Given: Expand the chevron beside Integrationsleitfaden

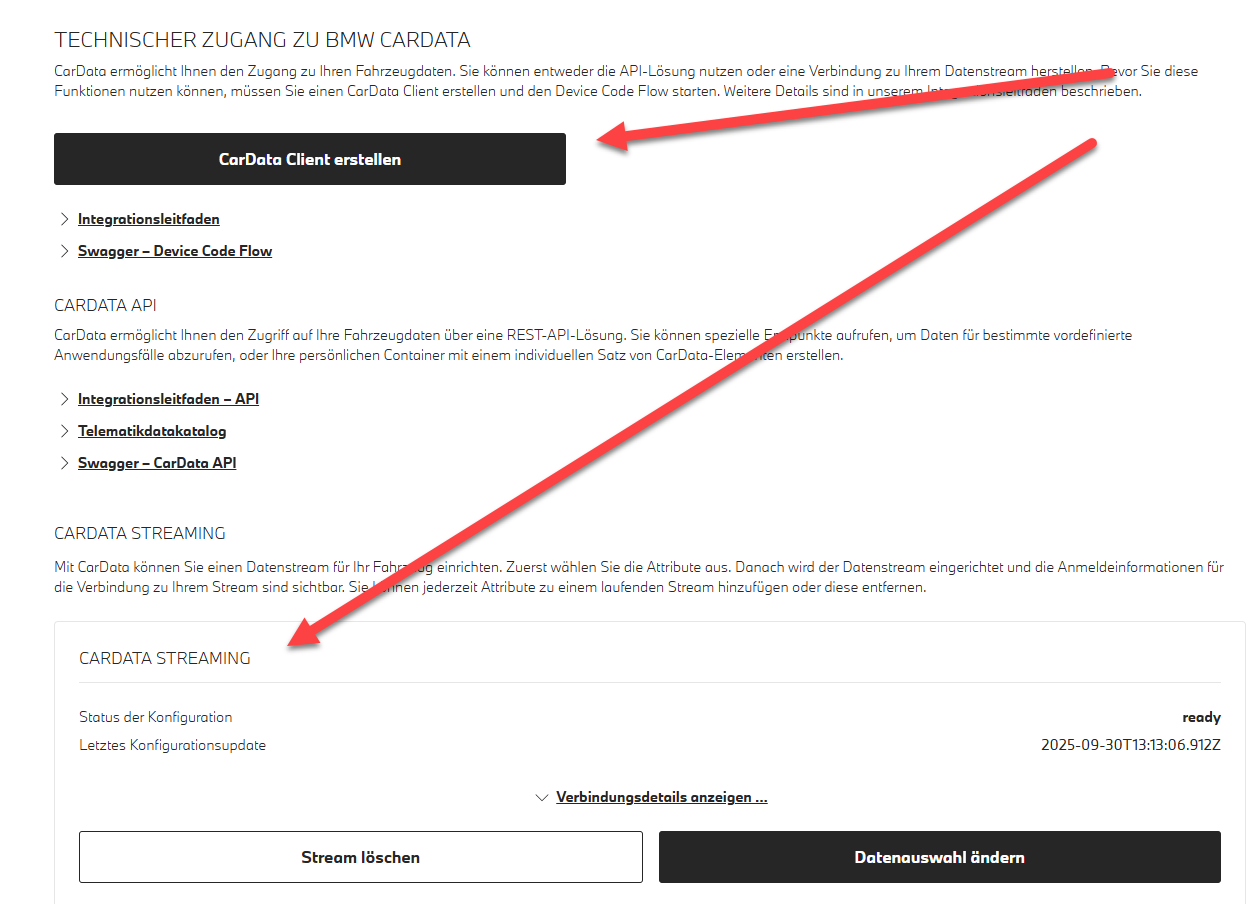Looking at the screenshot, I should click(x=65, y=219).
